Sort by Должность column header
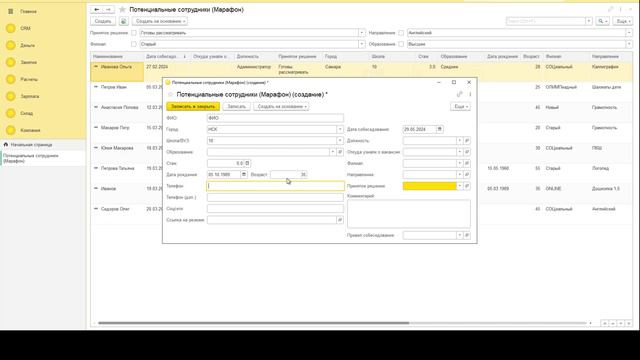The height and width of the screenshot is (360, 640). [255, 56]
